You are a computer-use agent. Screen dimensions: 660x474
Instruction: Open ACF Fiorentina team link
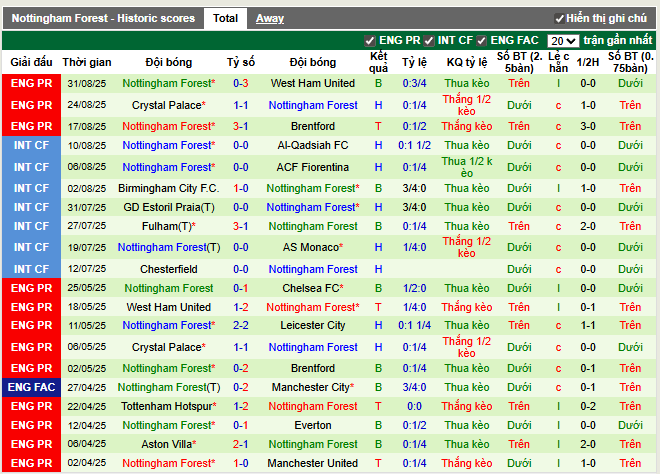click(x=313, y=167)
